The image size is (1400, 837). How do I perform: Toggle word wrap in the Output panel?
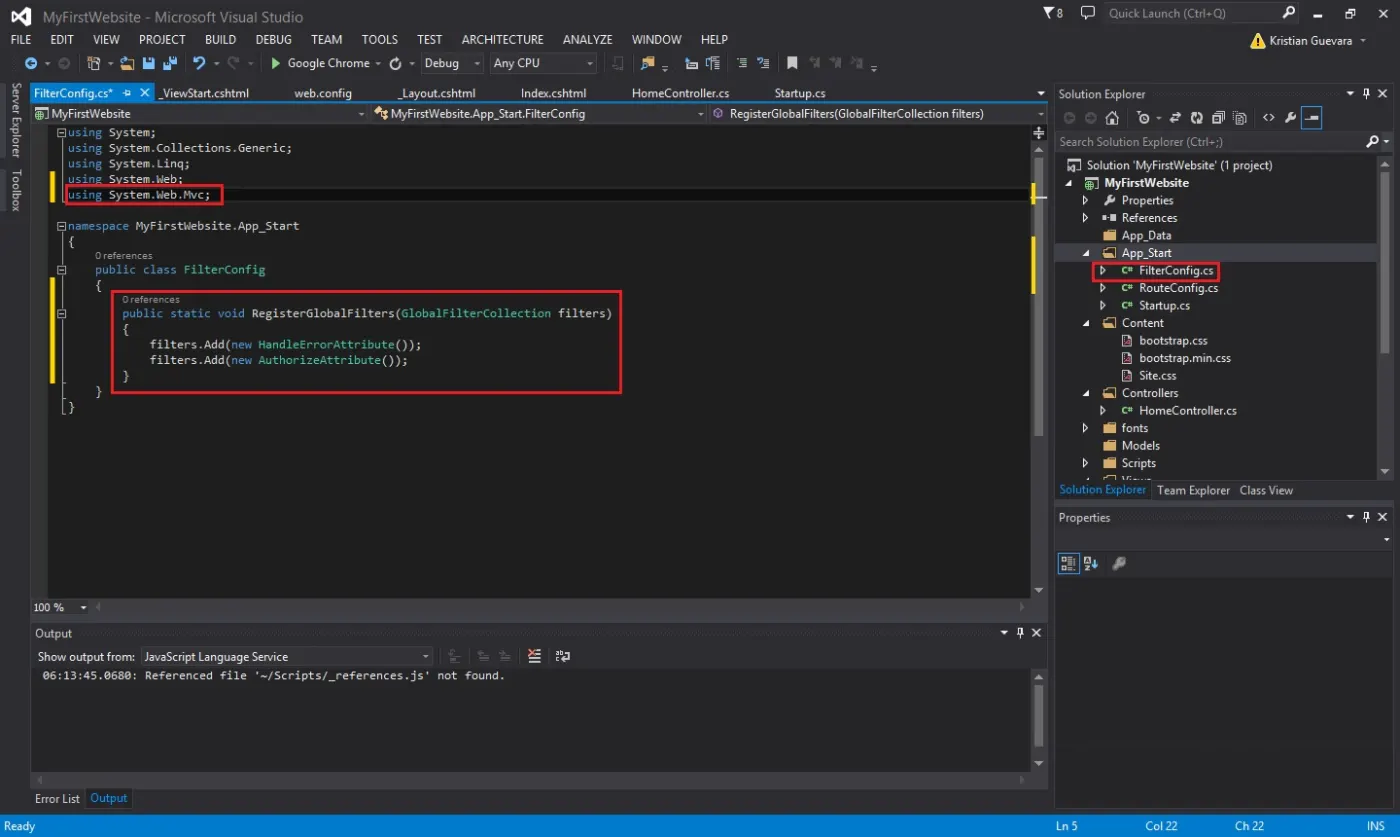[563, 656]
